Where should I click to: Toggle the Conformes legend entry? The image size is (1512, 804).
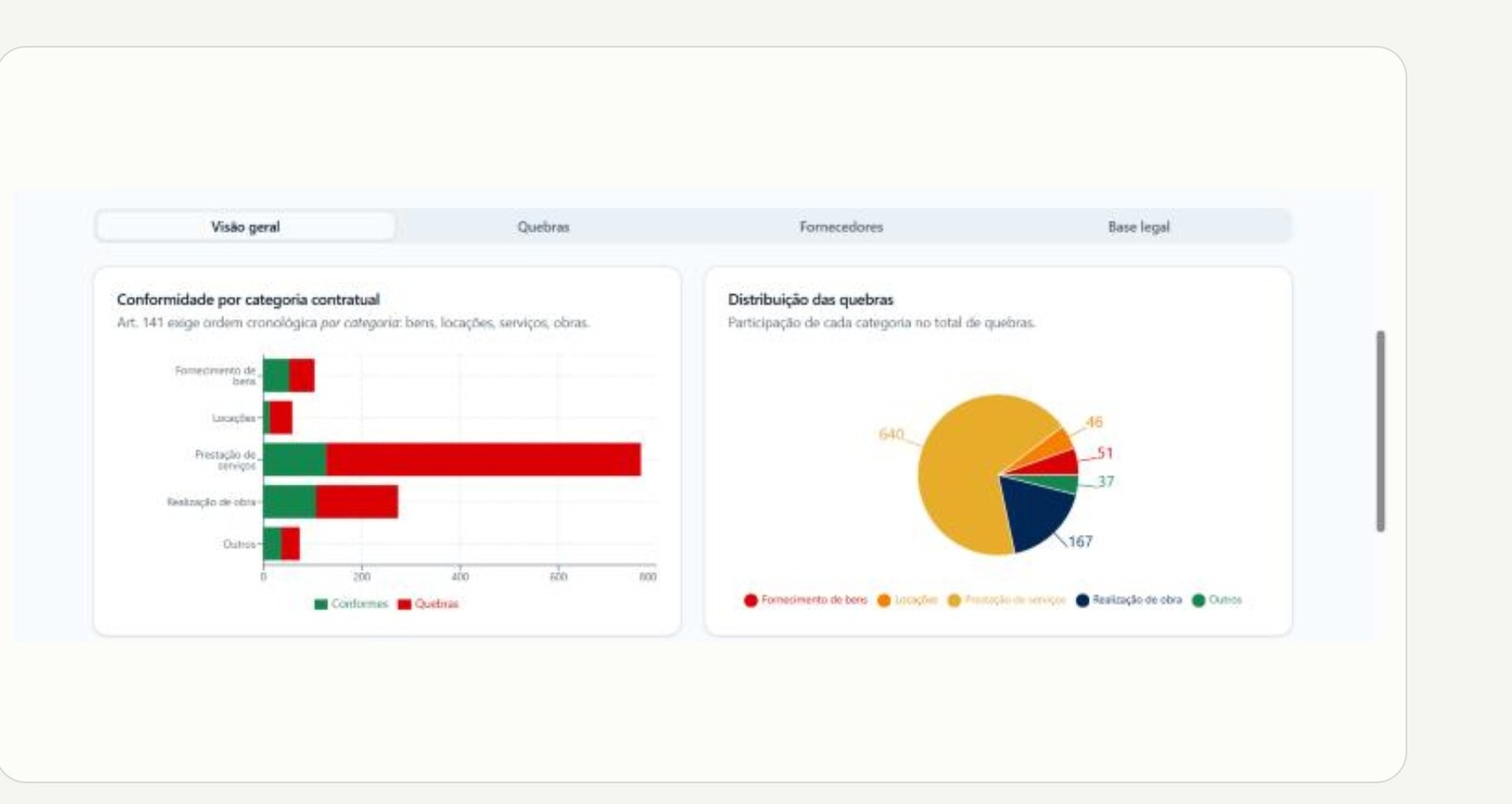pyautogui.click(x=351, y=604)
